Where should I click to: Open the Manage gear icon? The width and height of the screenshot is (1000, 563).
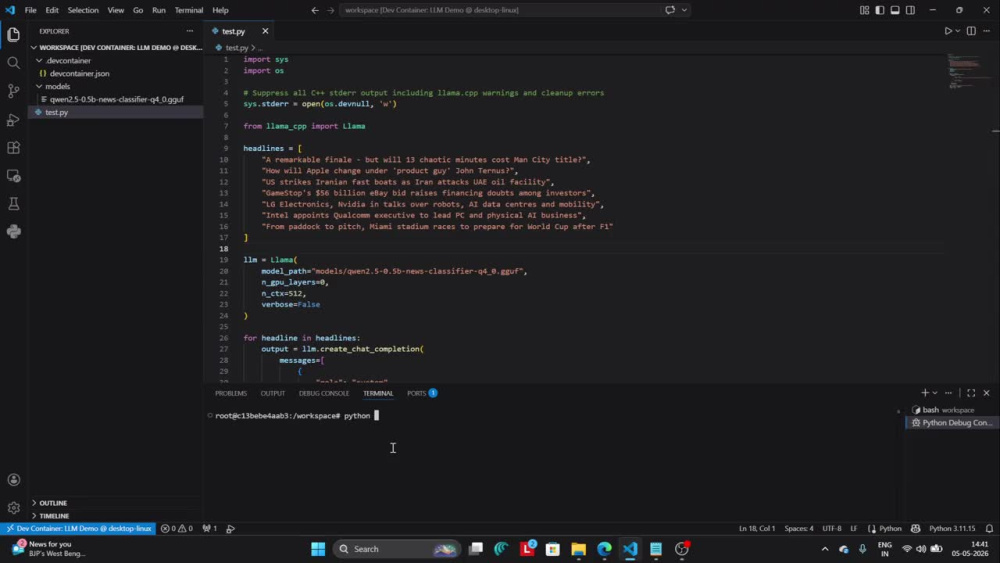tap(13, 508)
